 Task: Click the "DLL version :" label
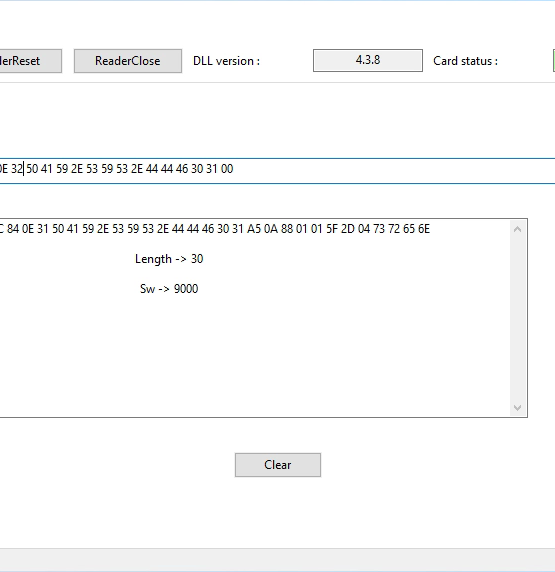click(226, 61)
